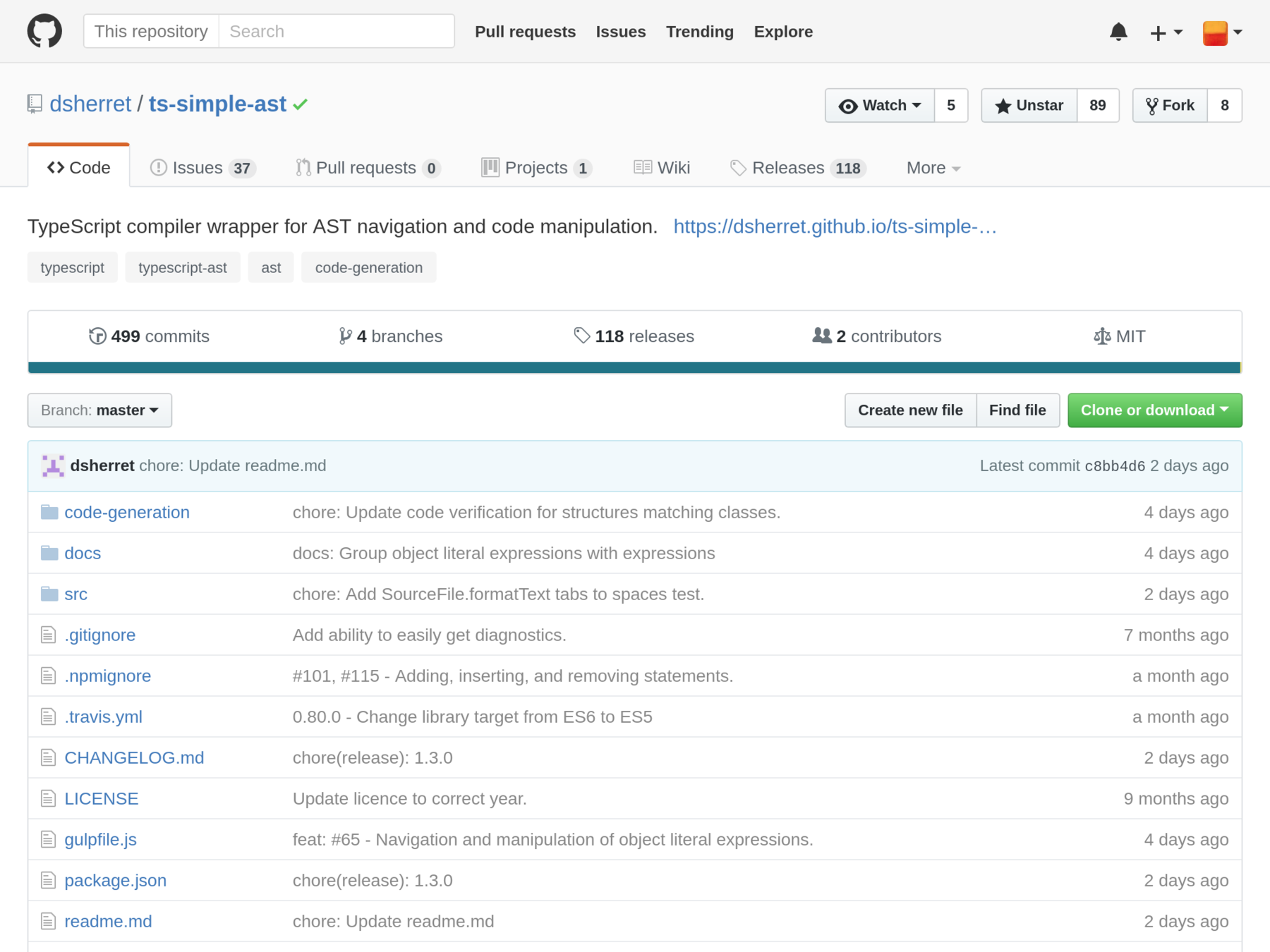Open the code-generation folder
Screen dimensions: 1270x952
(x=127, y=512)
